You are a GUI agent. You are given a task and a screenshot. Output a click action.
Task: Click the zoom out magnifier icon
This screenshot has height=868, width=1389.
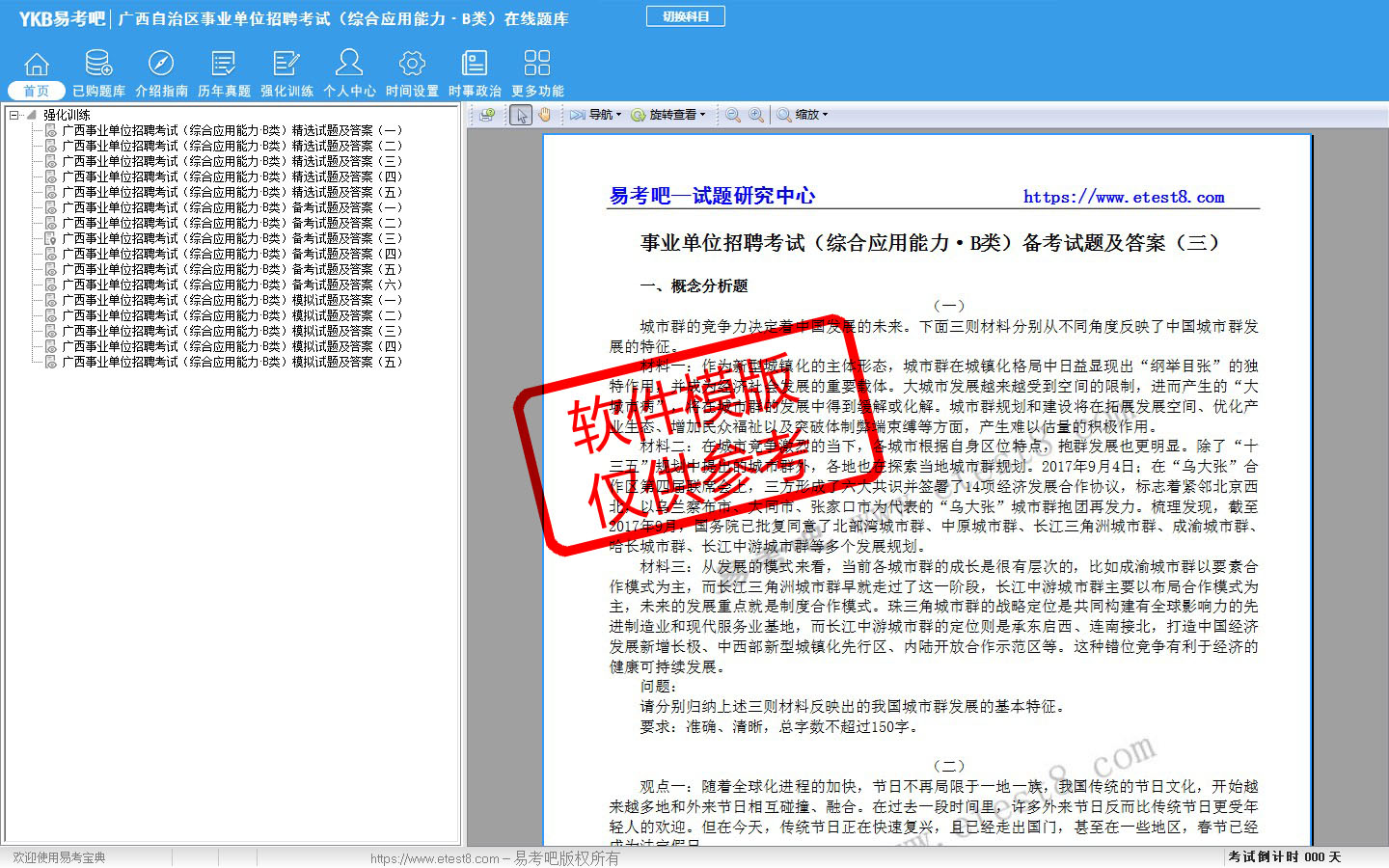(733, 115)
